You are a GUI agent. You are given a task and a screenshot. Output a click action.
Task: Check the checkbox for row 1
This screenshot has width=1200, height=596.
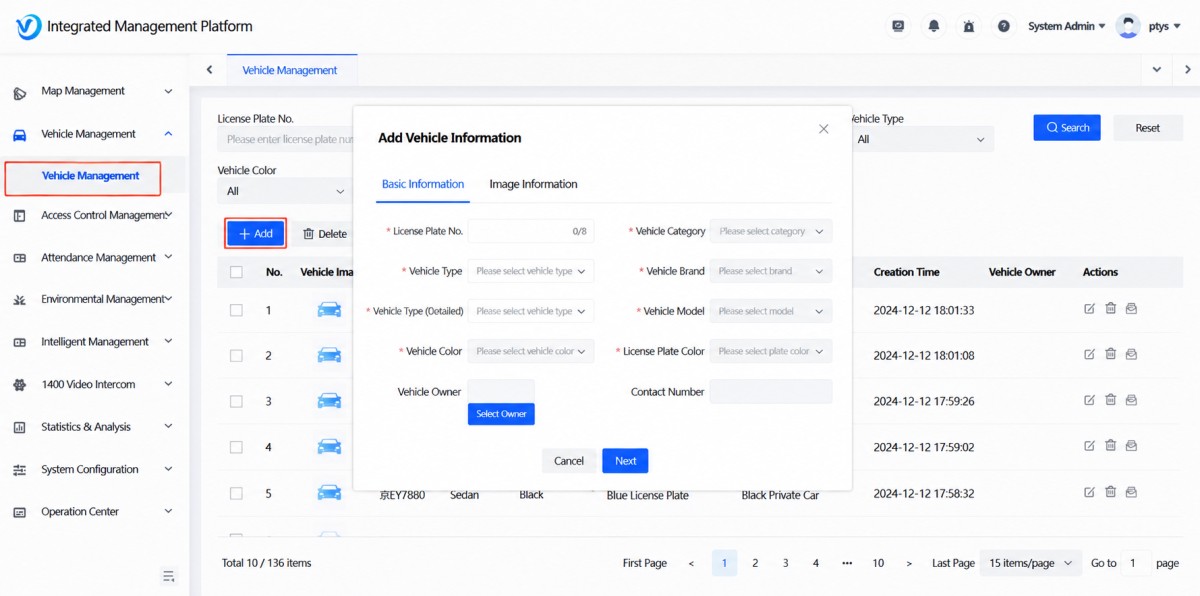[236, 310]
